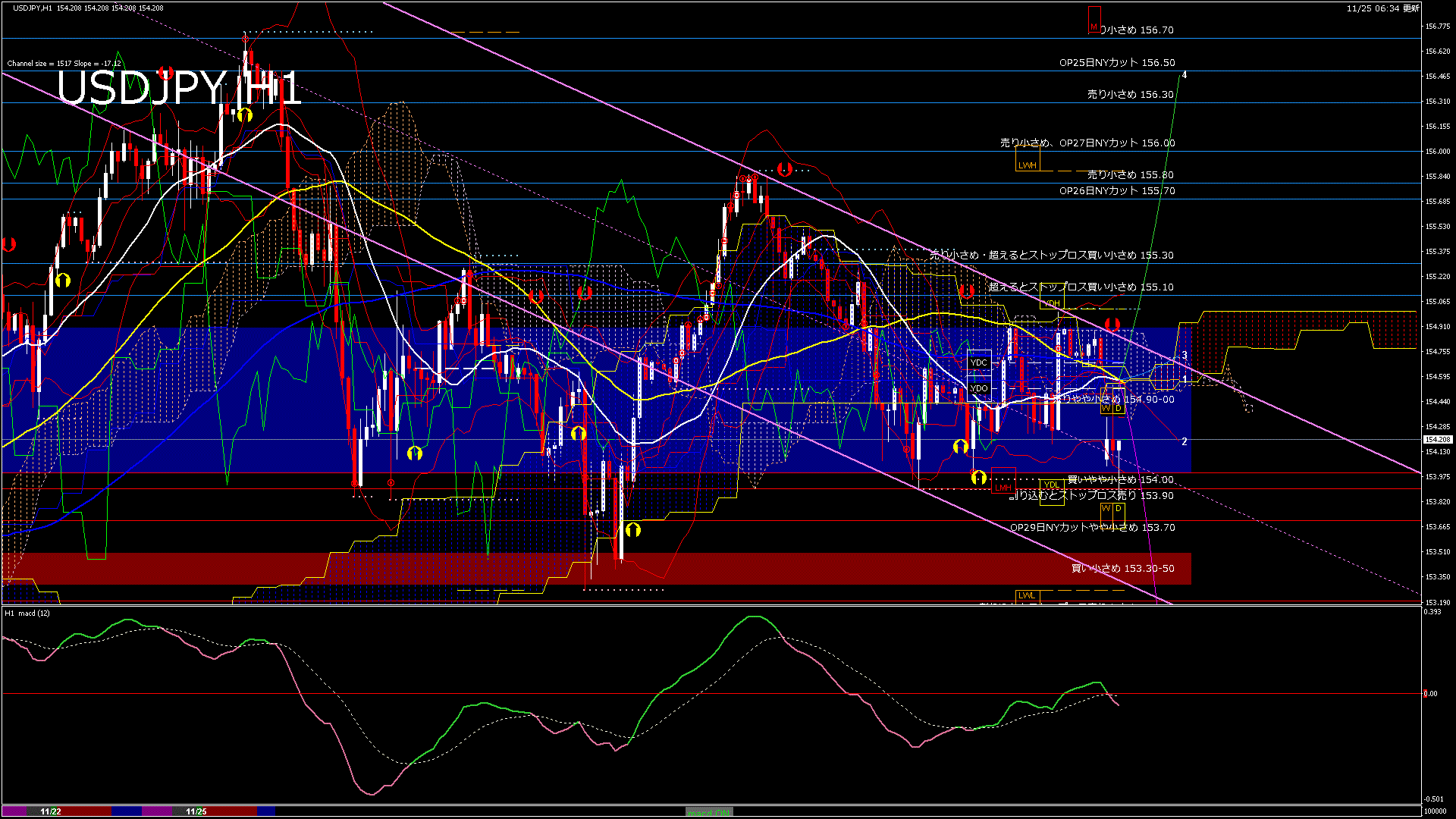
Task: Click the 売り小さめ 156.30 order label
Action: point(1130,95)
